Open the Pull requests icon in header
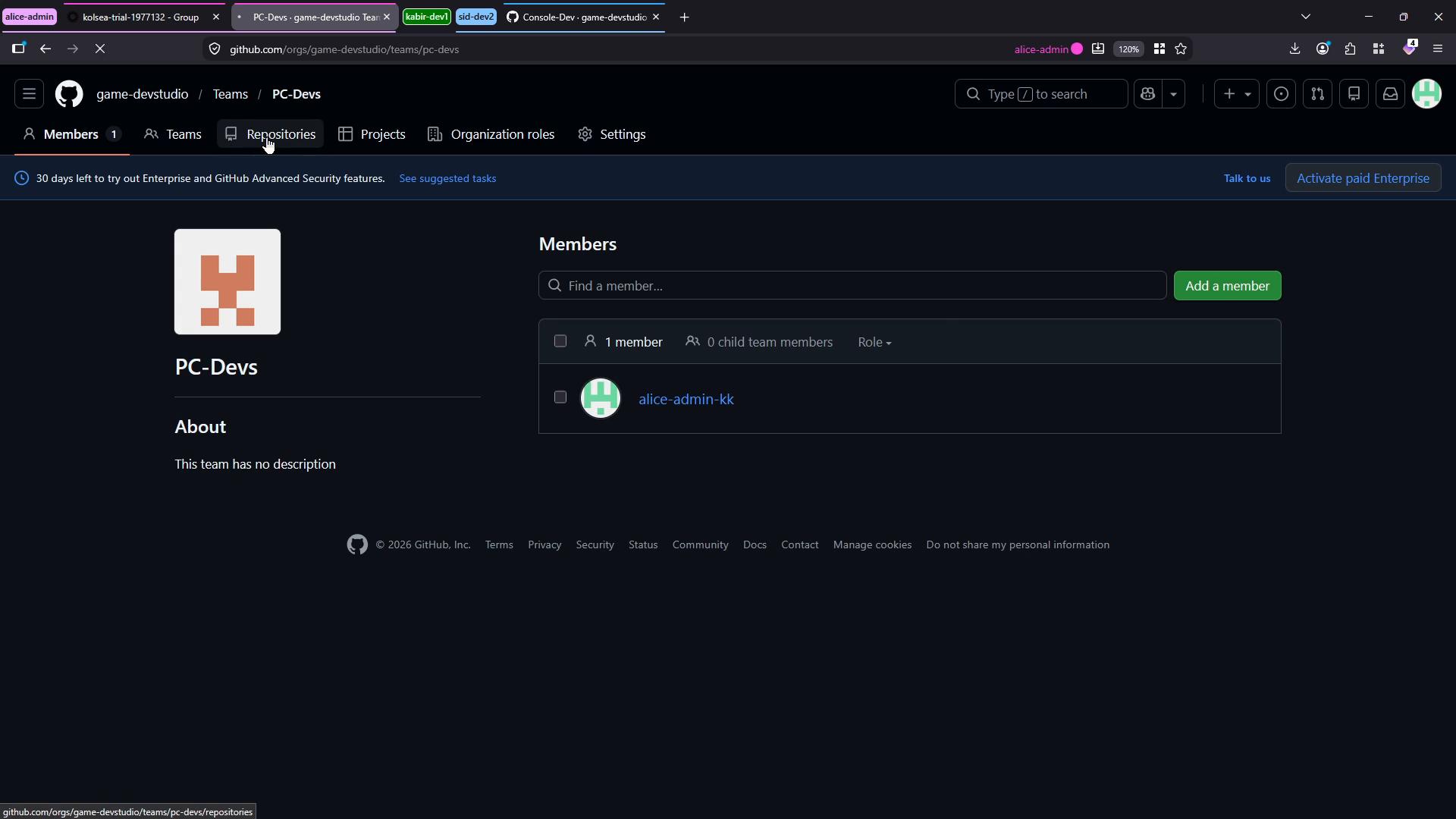This screenshot has width=1456, height=819. click(1317, 94)
